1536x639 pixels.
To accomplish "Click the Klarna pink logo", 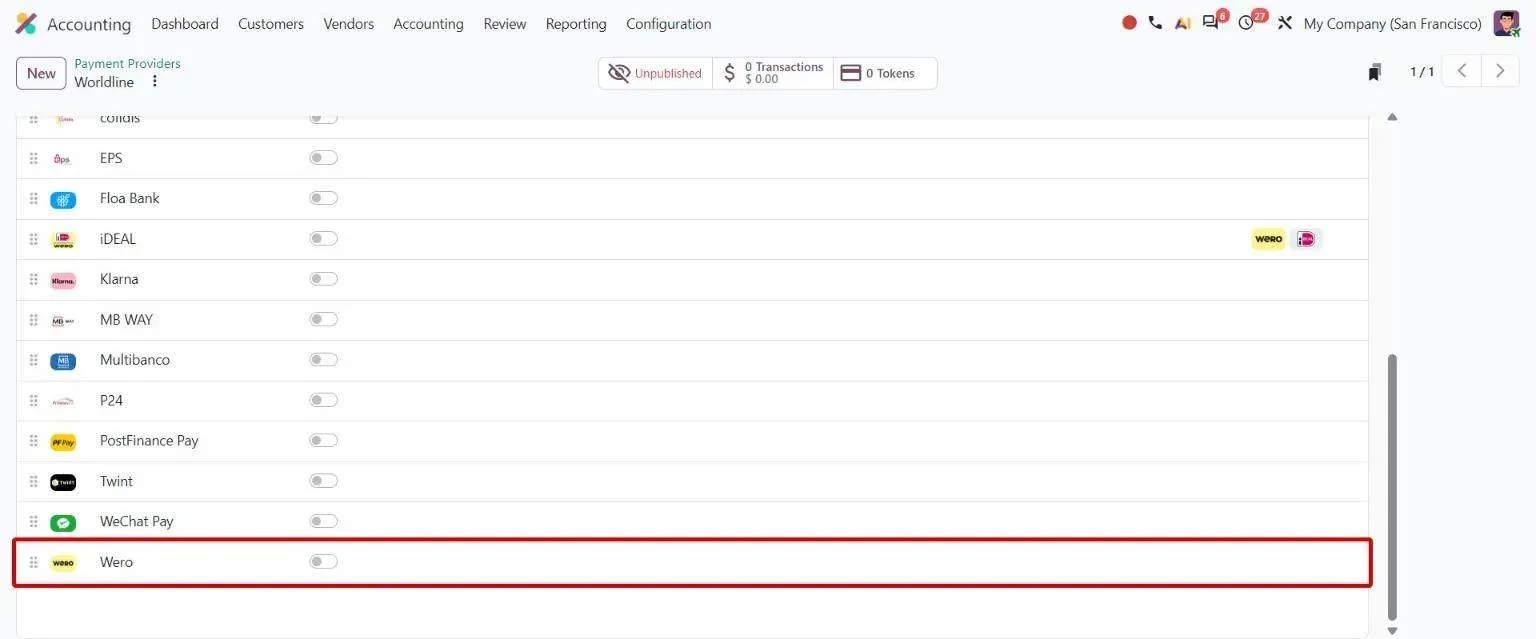I will coord(63,280).
